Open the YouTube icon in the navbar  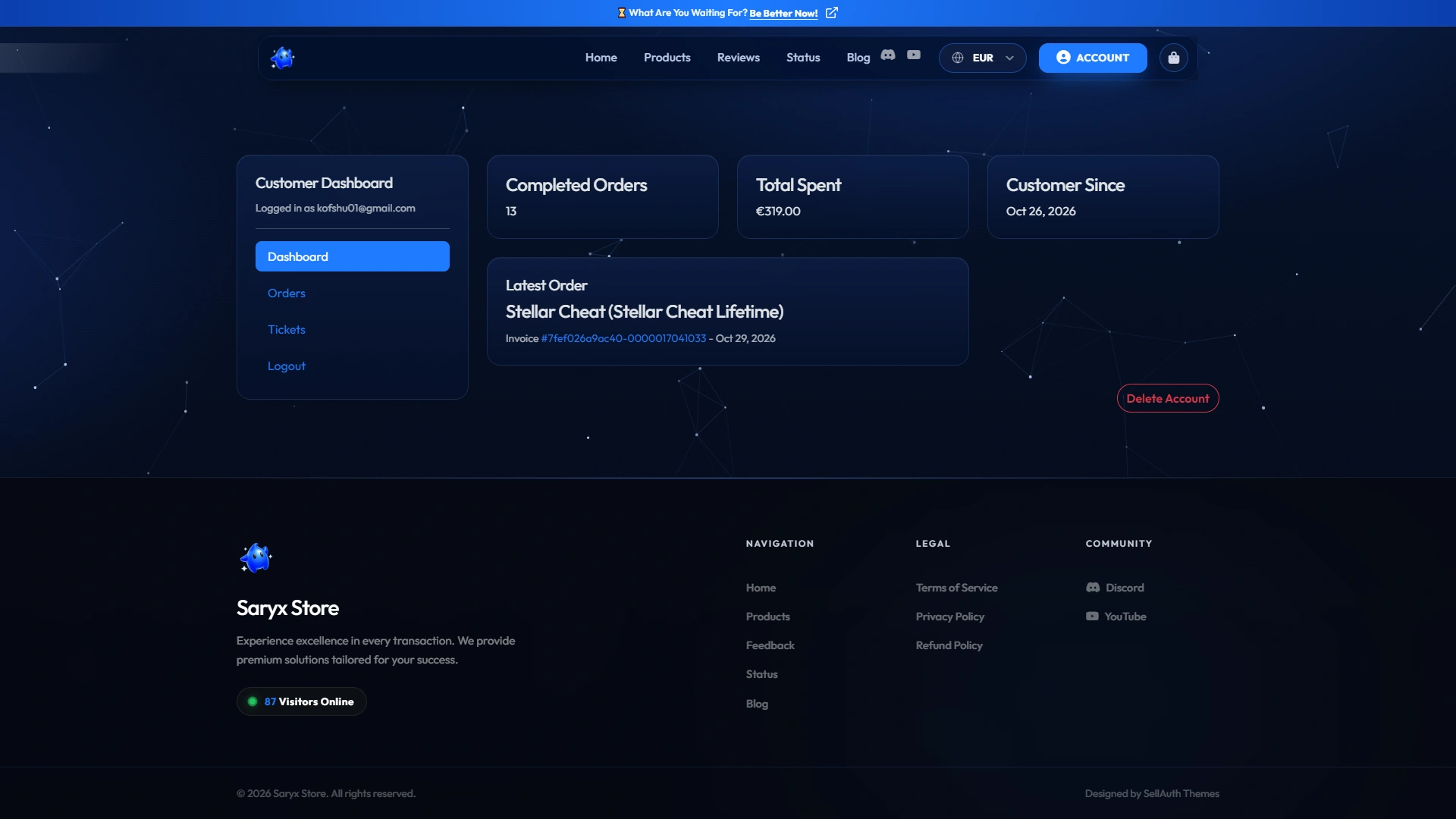coord(914,55)
